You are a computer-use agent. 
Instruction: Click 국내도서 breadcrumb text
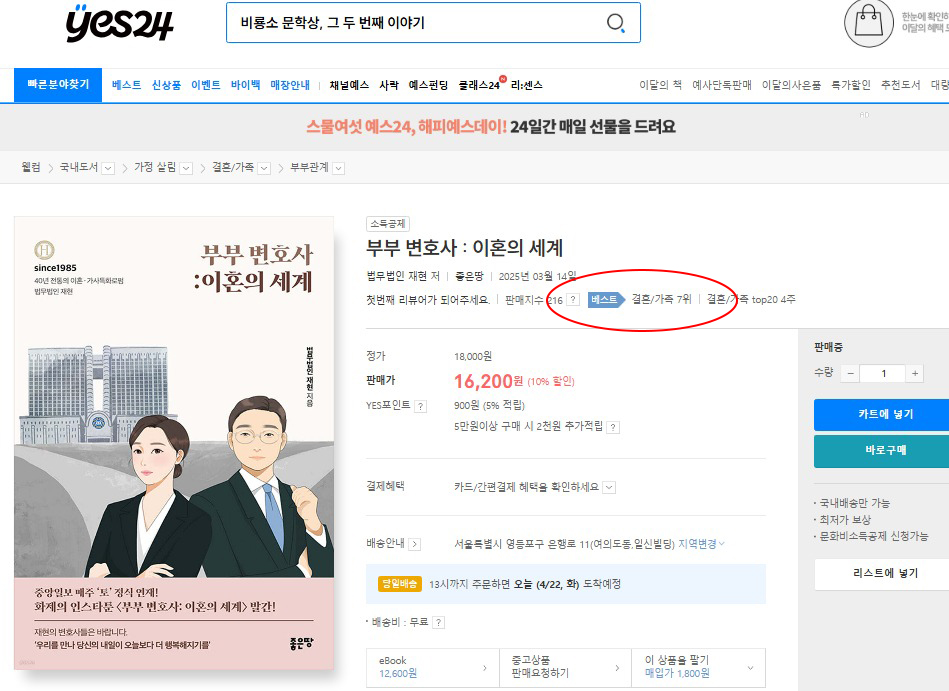point(79,168)
